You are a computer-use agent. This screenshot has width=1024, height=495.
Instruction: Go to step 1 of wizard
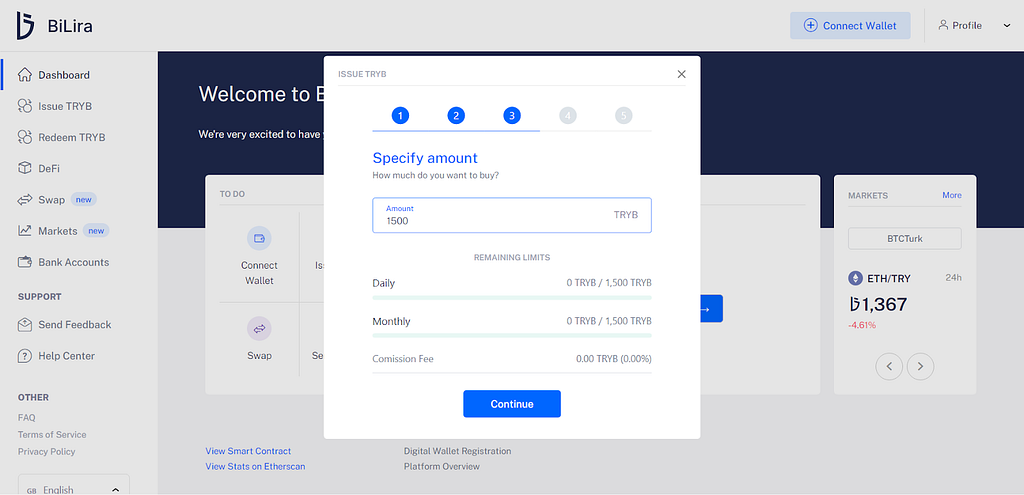pos(400,116)
